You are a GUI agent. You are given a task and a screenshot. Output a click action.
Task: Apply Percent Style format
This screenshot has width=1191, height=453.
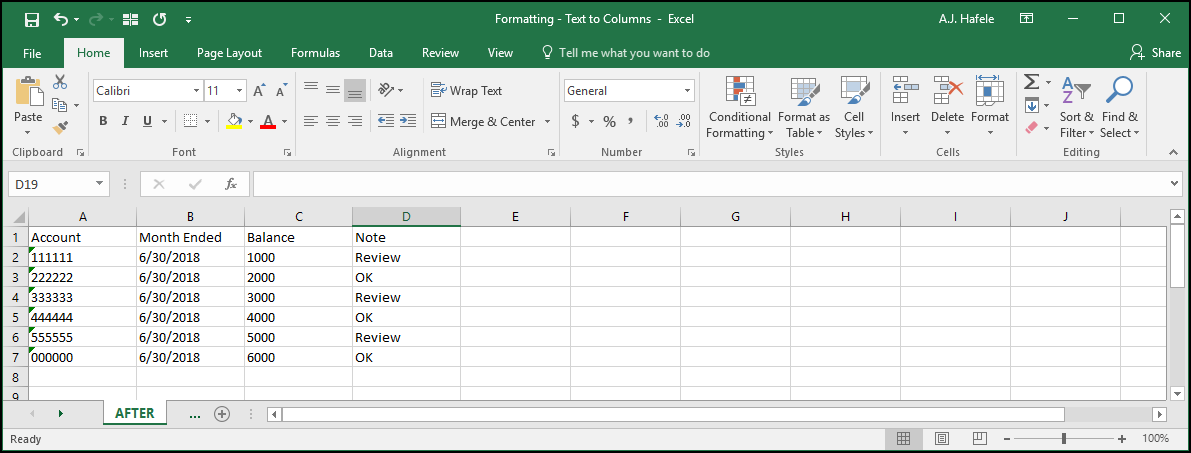click(x=609, y=121)
